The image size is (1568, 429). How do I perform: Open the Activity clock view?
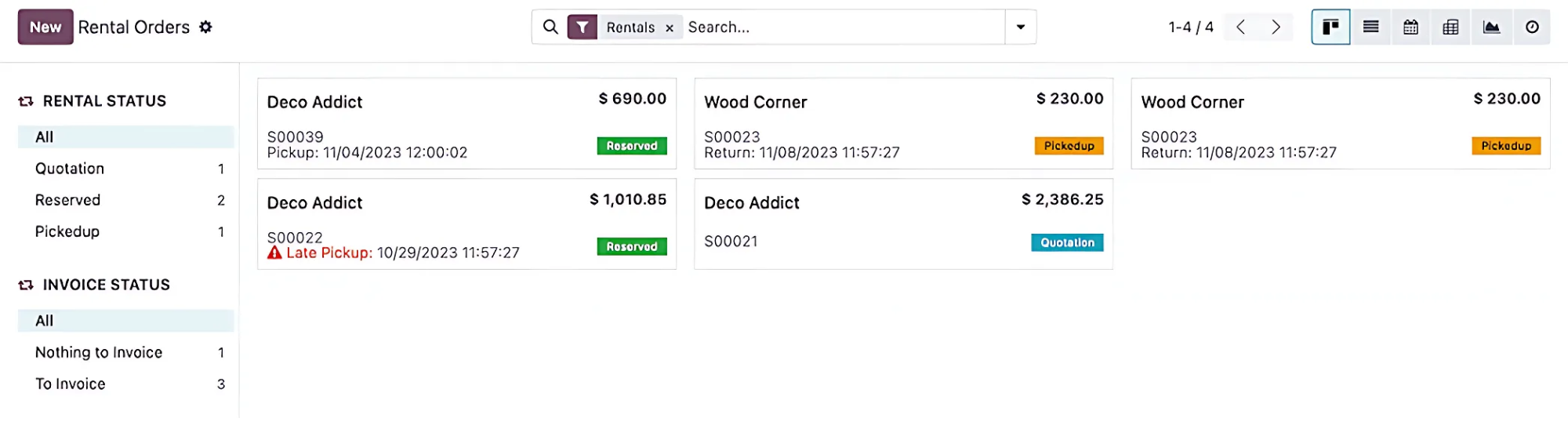1531,27
